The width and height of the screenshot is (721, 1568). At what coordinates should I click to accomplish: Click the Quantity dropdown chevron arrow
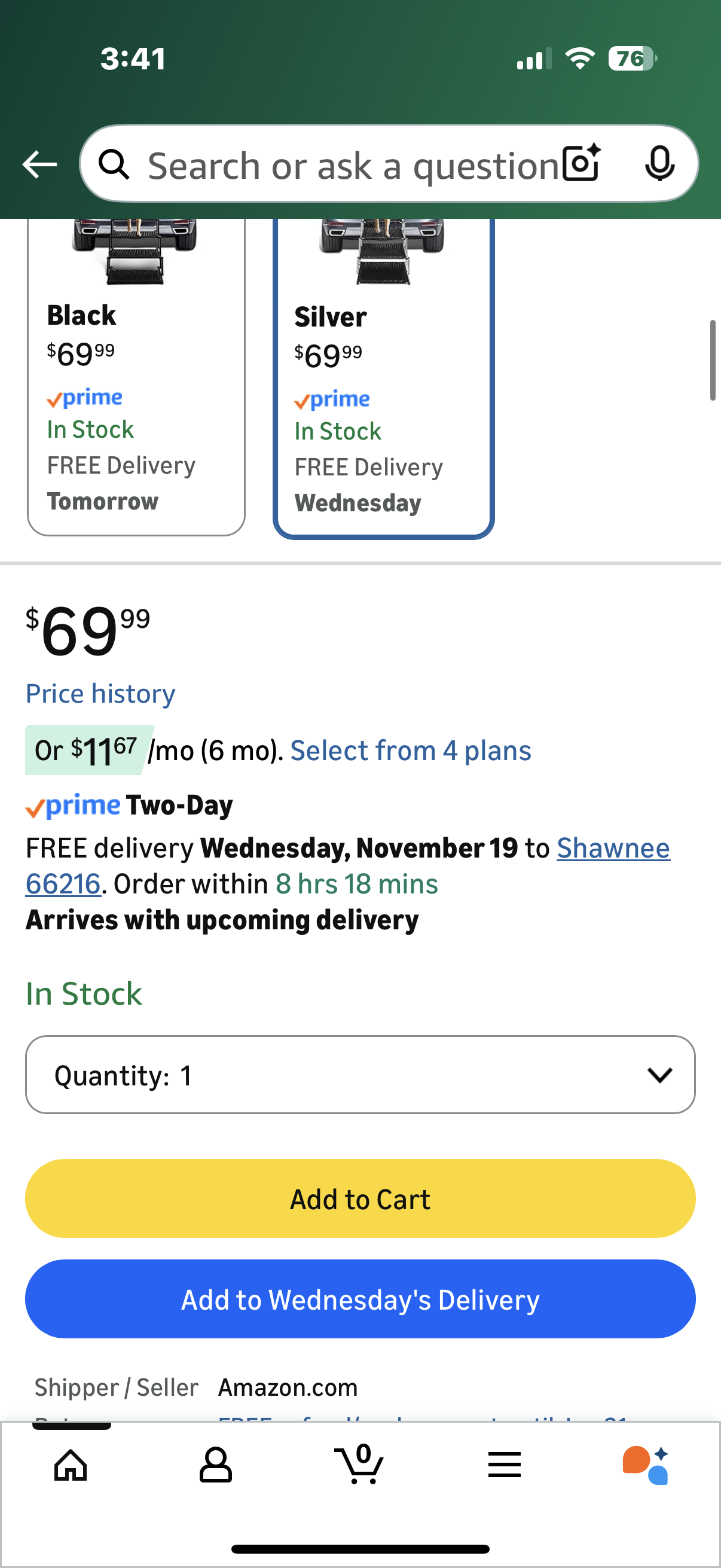click(659, 1075)
